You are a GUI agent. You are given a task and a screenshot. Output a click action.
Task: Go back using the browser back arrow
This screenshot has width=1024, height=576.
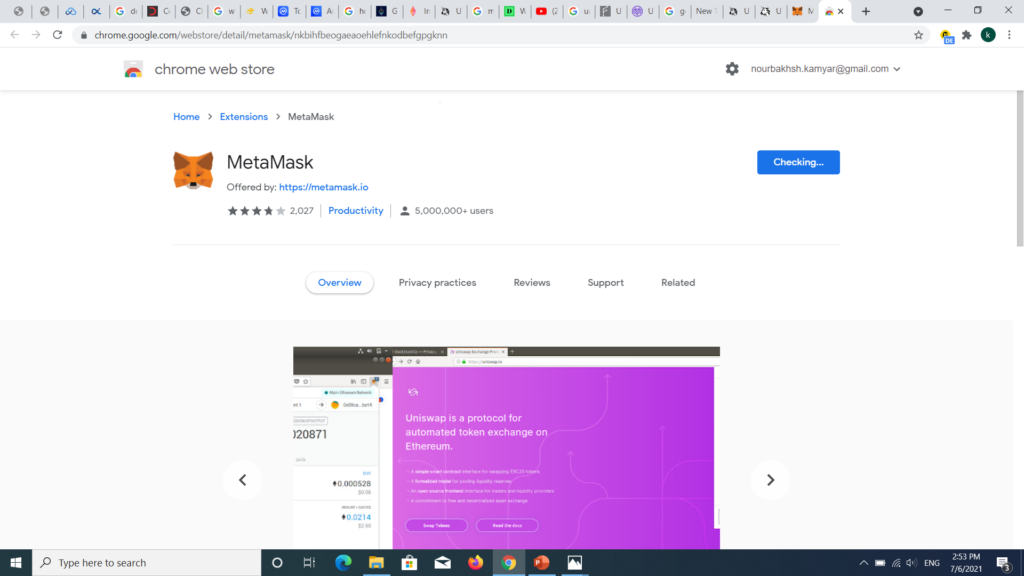pos(14,35)
